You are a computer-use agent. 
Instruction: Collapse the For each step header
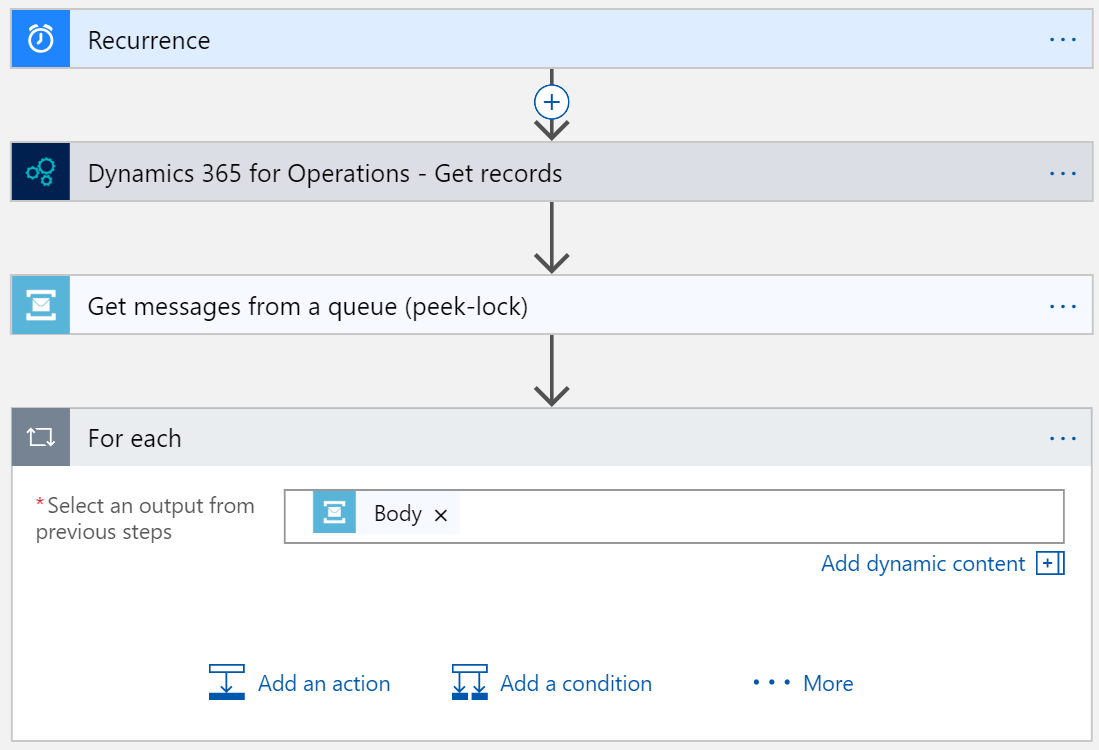pos(552,437)
